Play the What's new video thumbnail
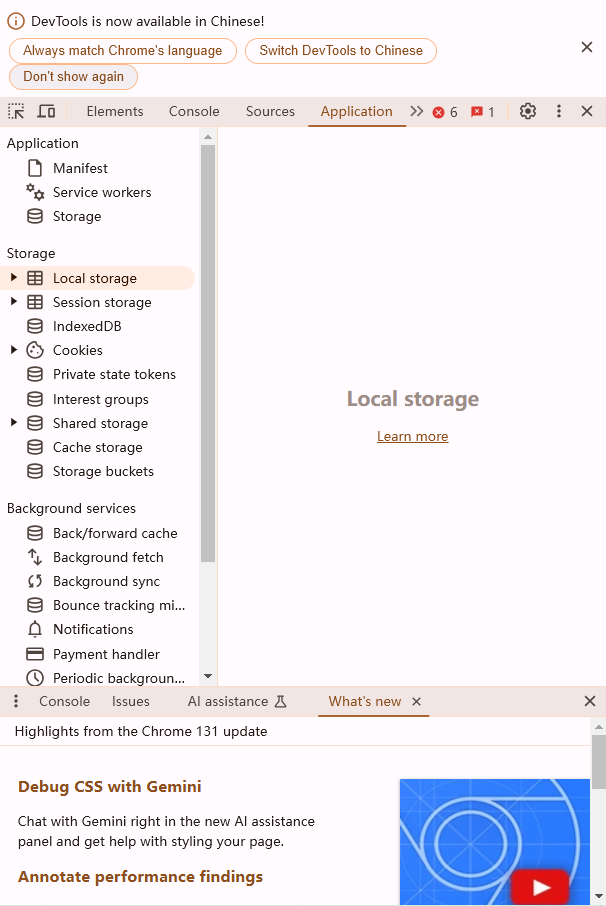606x906 pixels. click(541, 886)
